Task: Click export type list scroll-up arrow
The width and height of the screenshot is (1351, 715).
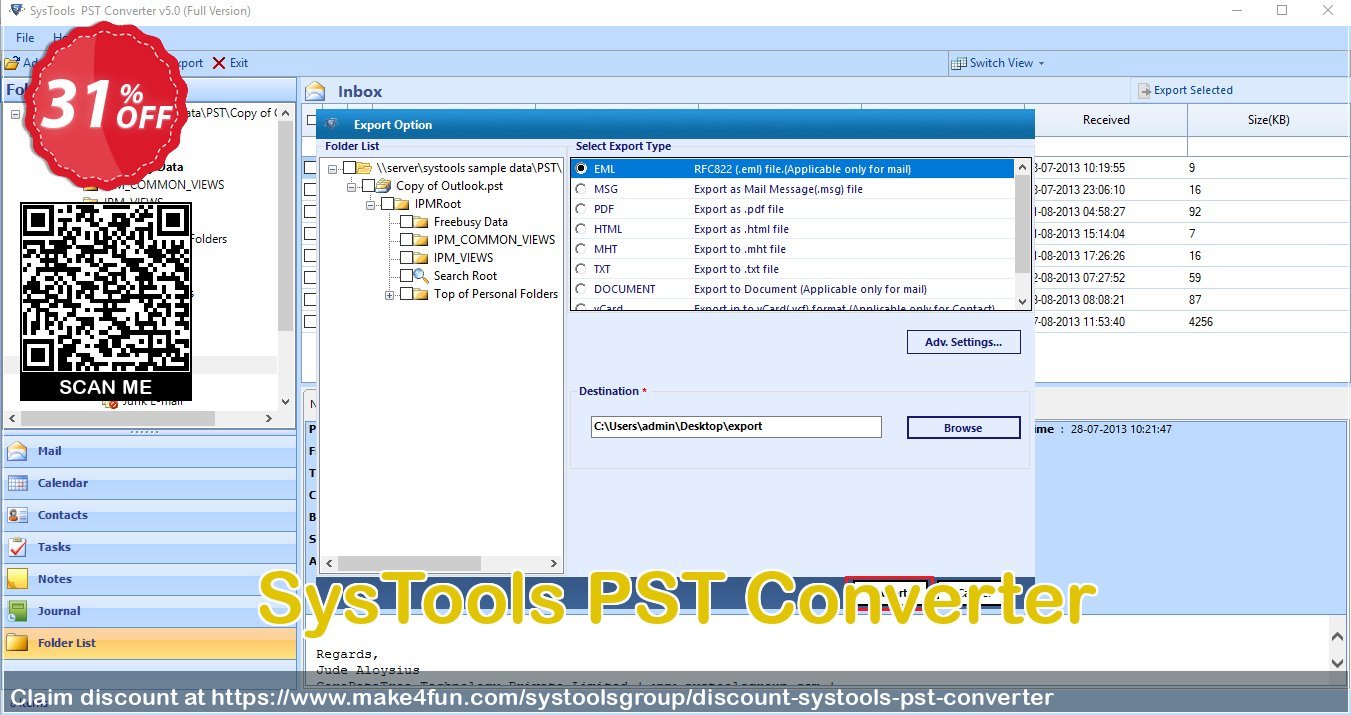Action: (x=1022, y=165)
